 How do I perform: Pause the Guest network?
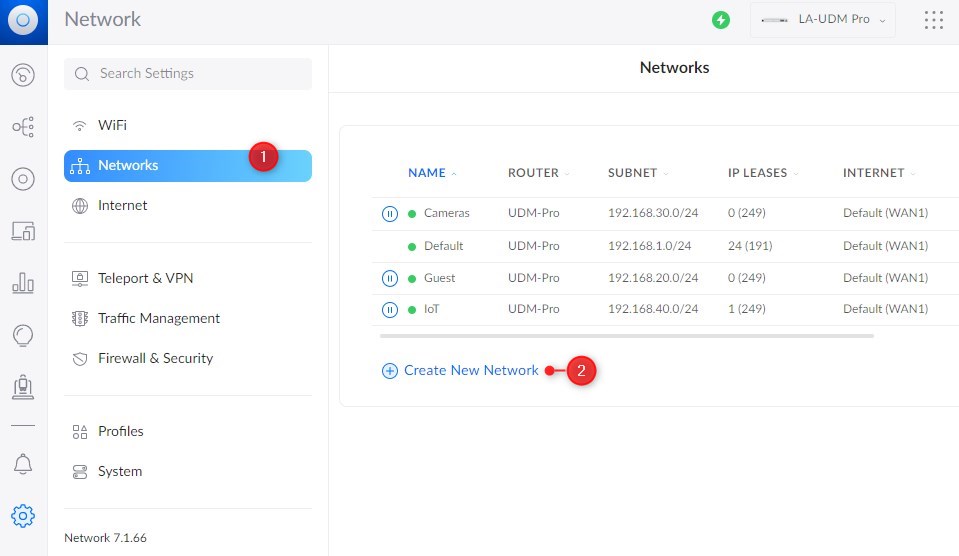(x=390, y=278)
